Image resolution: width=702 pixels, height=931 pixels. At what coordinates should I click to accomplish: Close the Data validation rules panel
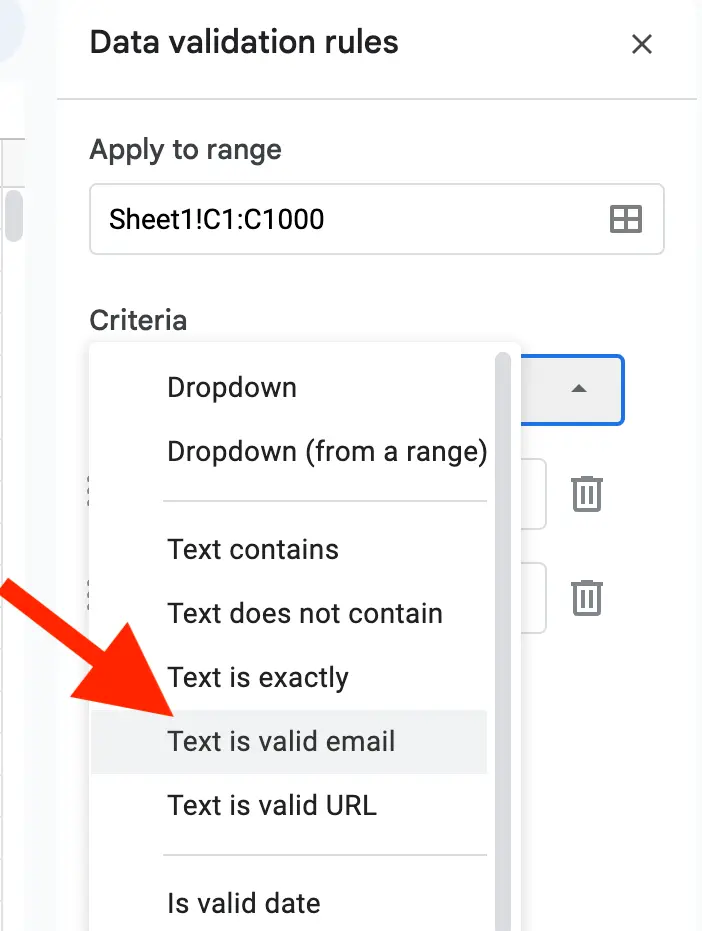pos(641,44)
